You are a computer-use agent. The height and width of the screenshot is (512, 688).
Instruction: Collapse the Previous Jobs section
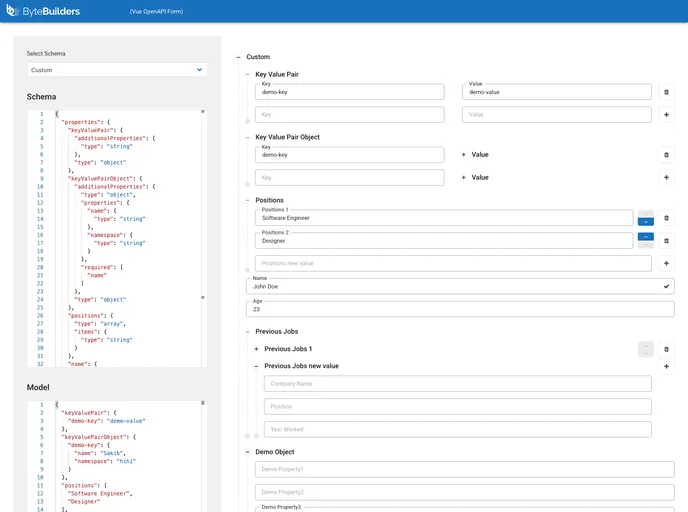[x=247, y=332]
